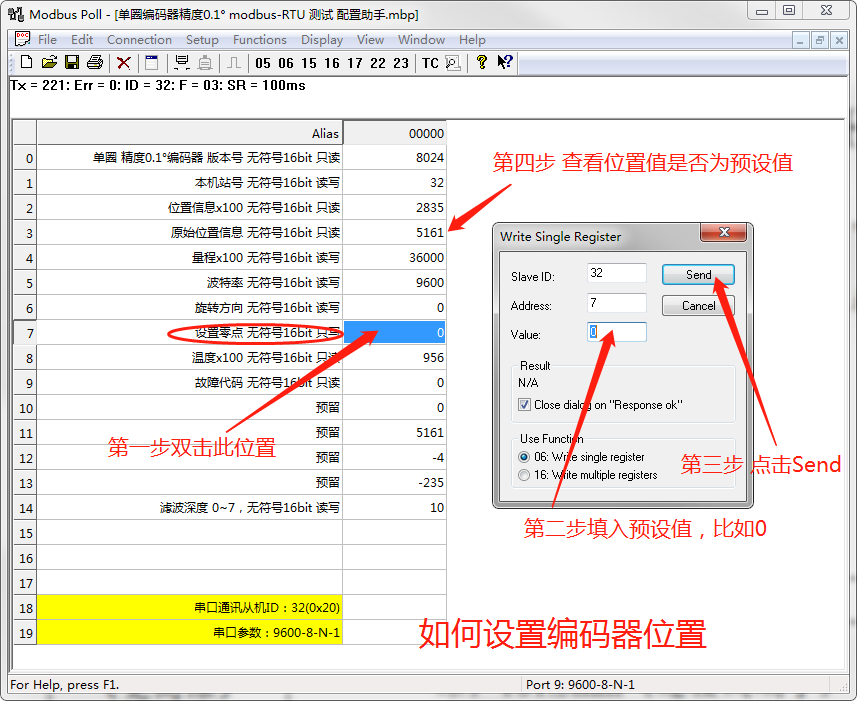This screenshot has height=701, width=857.
Task: Select 16 Write multiple registers option
Action: coord(524,475)
